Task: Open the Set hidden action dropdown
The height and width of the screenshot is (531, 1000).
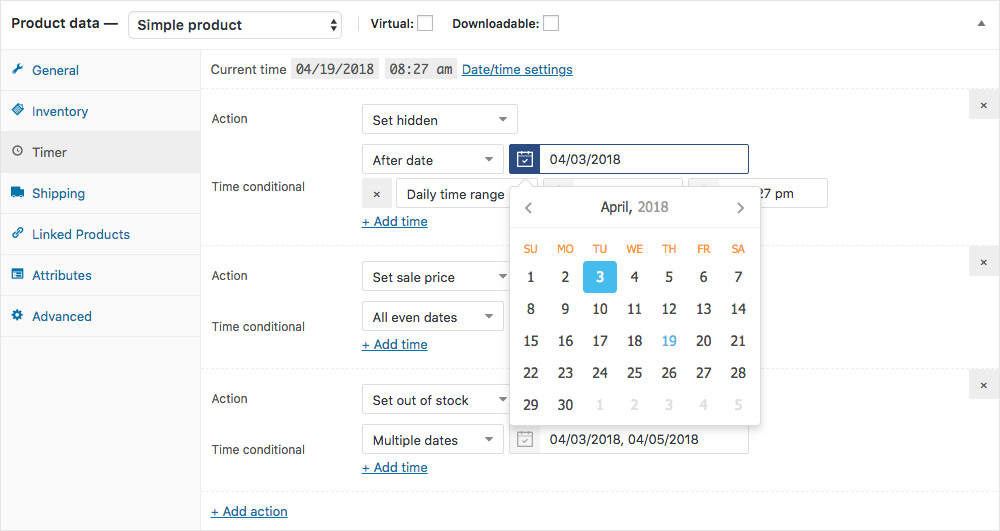Action: pos(439,120)
